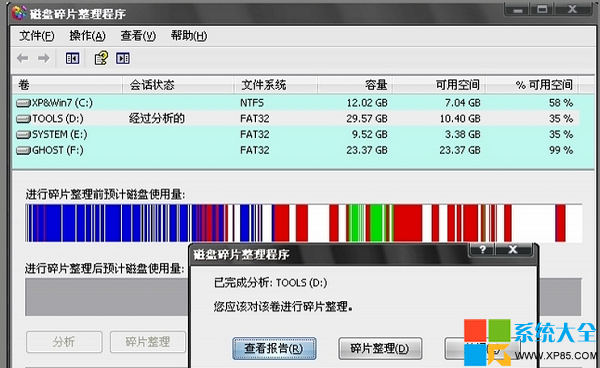Sort by the 卷 column header
Viewport: 600px width, 368px height.
click(67, 85)
